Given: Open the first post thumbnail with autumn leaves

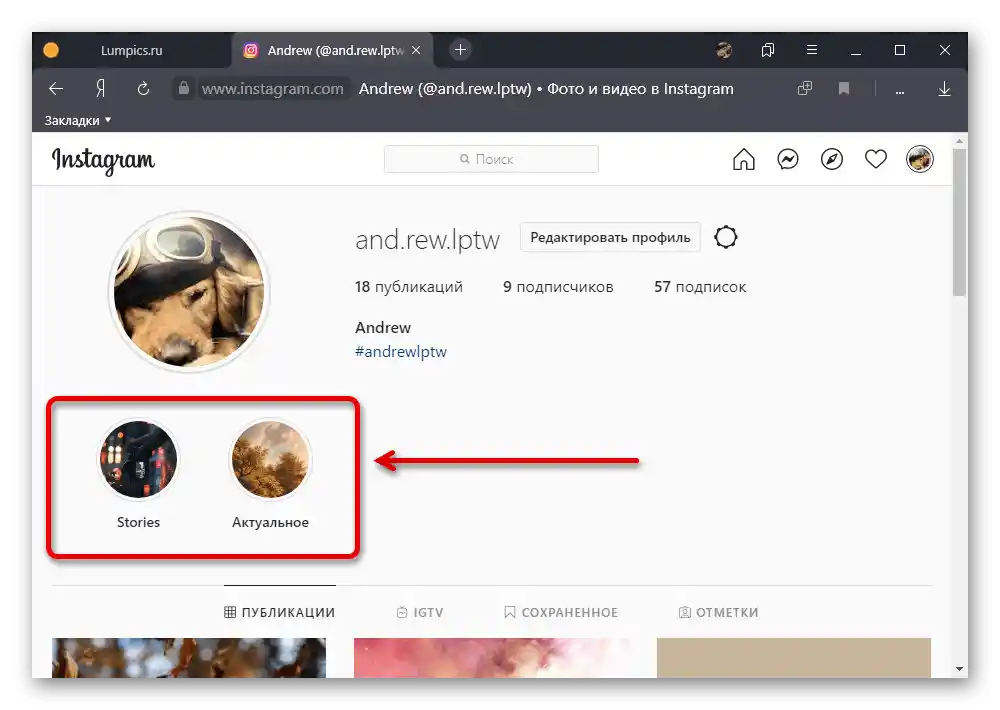Looking at the screenshot, I should [x=189, y=658].
